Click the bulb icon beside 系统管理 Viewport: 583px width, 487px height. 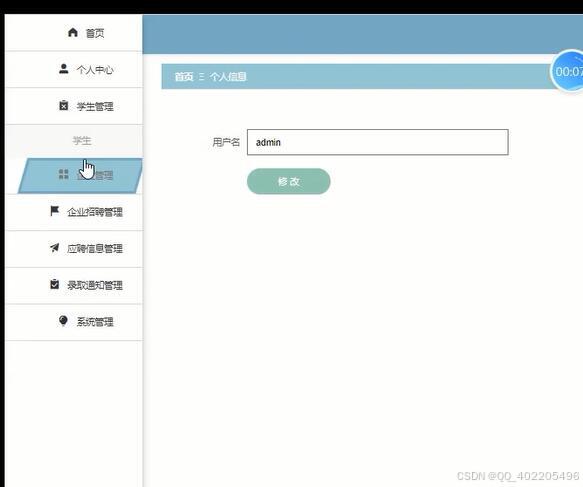coord(63,320)
